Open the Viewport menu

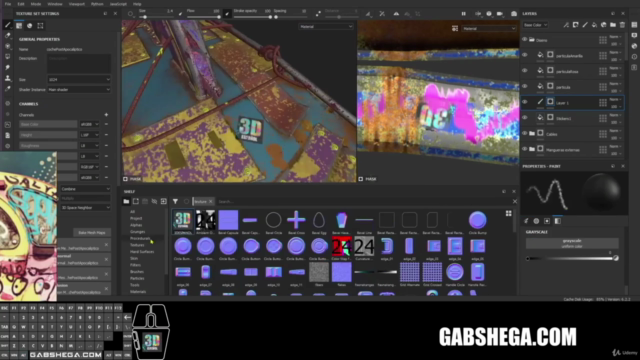(77, 4)
